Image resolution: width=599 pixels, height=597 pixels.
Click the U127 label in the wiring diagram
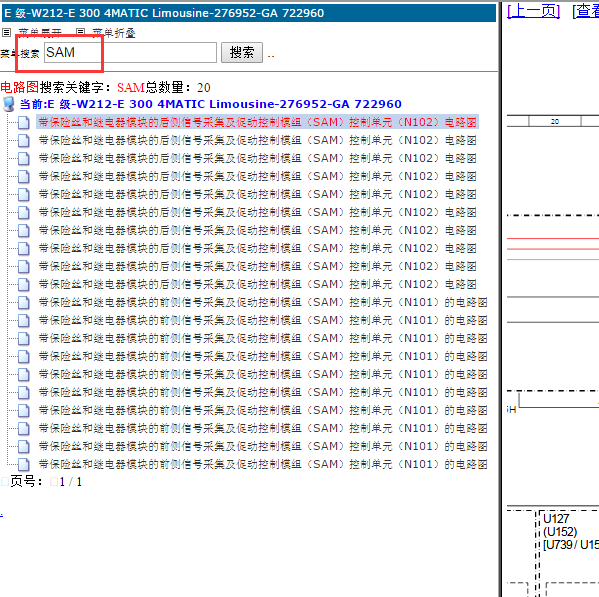pos(556,519)
